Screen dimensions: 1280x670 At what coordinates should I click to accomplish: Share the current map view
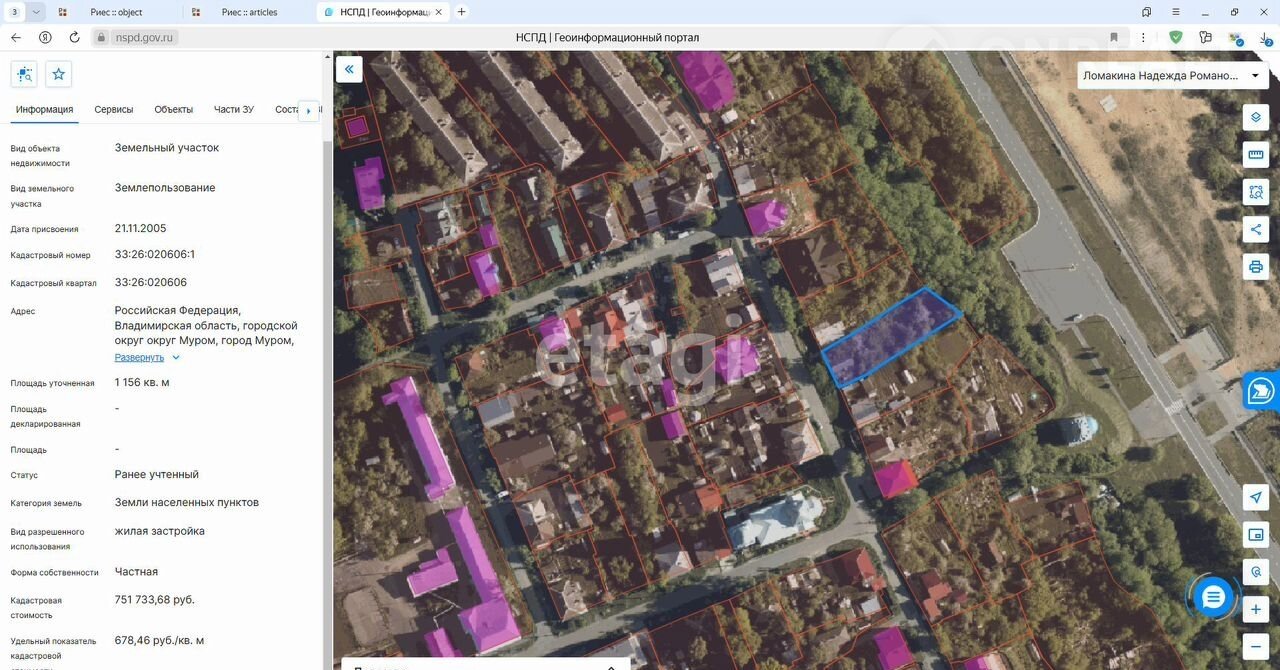pyautogui.click(x=1256, y=230)
